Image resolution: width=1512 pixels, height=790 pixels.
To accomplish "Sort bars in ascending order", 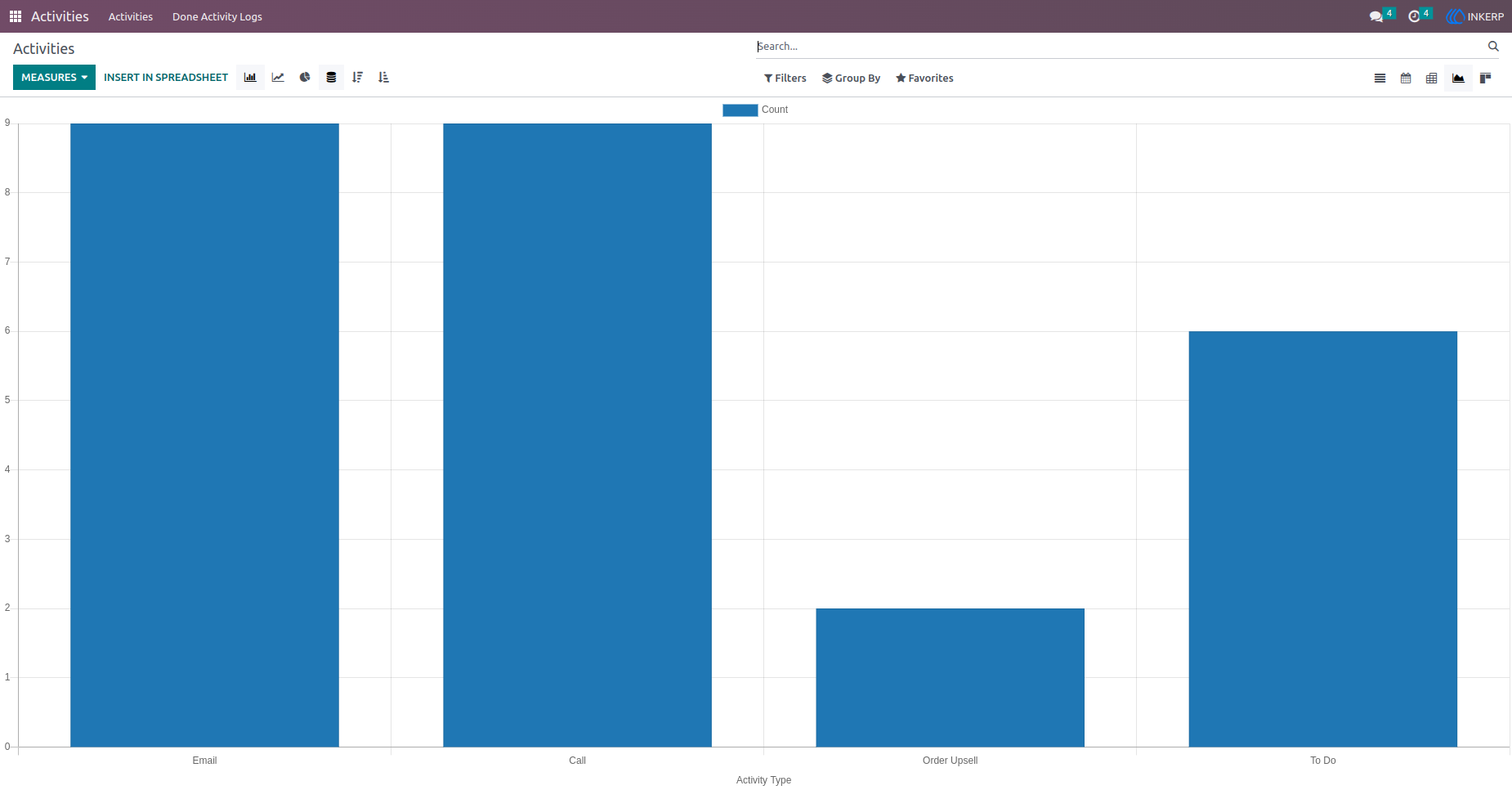I will tap(383, 78).
